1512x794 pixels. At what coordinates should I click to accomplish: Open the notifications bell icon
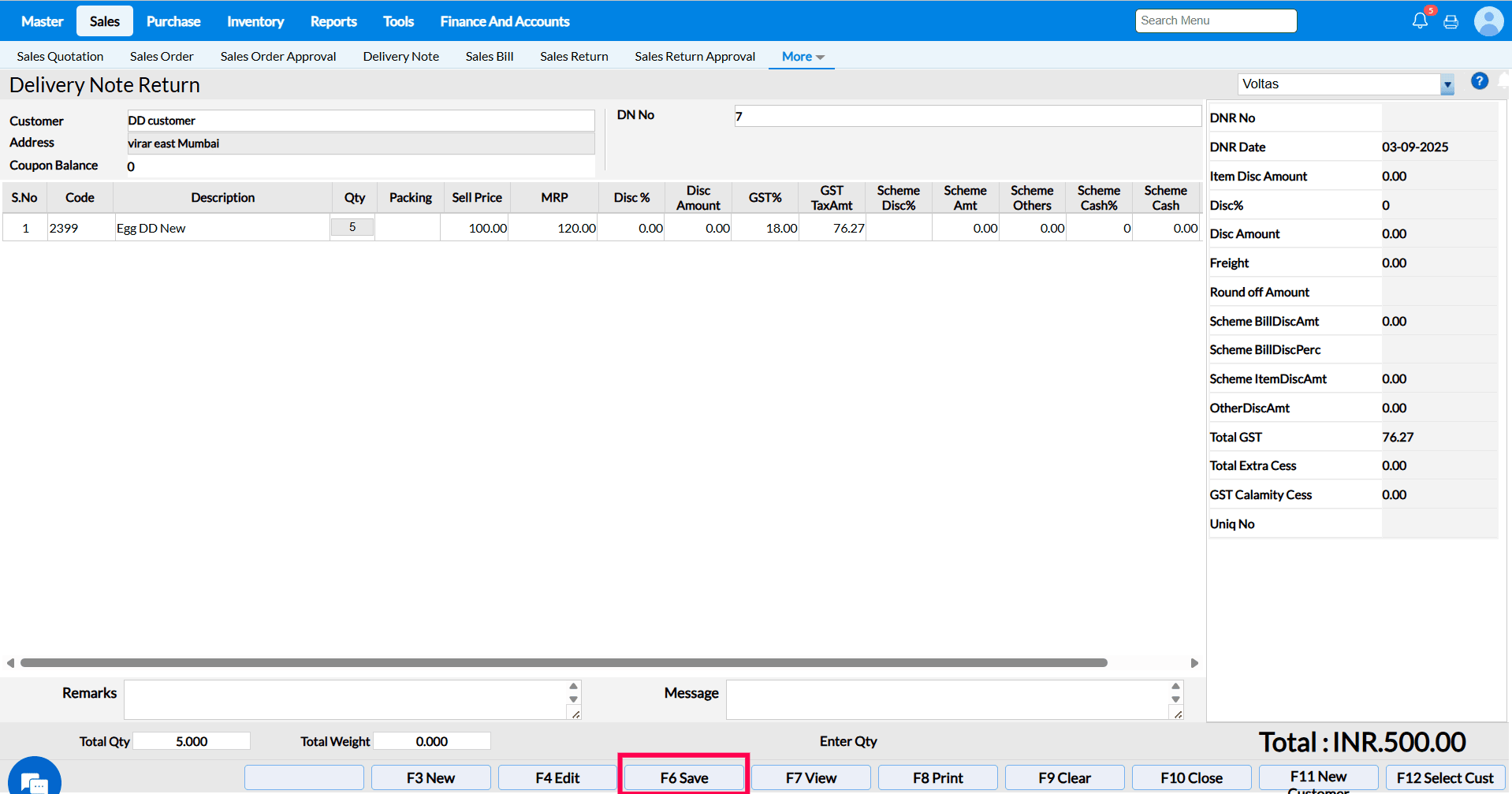click(1420, 21)
